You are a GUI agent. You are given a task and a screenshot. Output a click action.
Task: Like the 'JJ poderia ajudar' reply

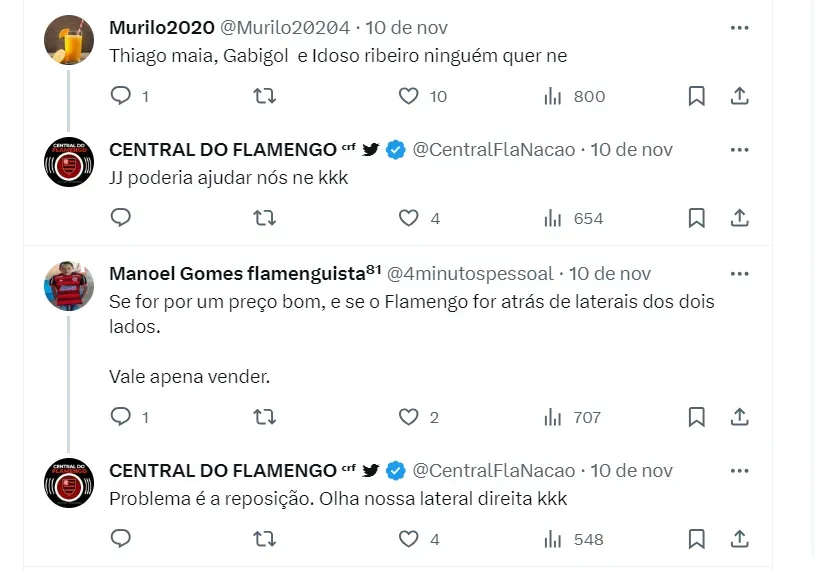tap(408, 217)
